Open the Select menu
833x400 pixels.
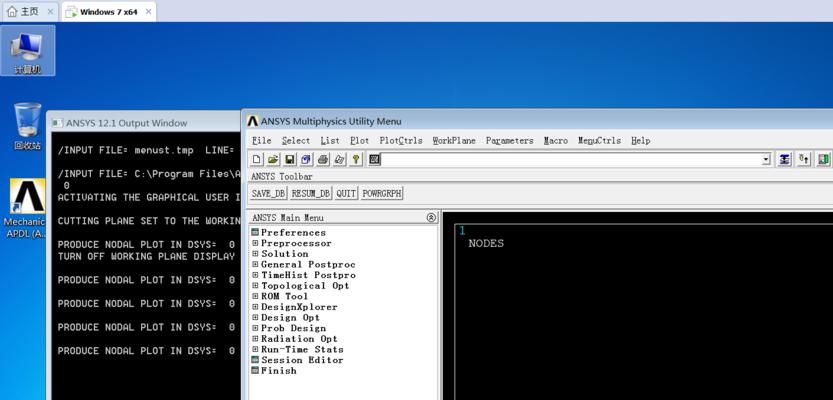click(296, 141)
